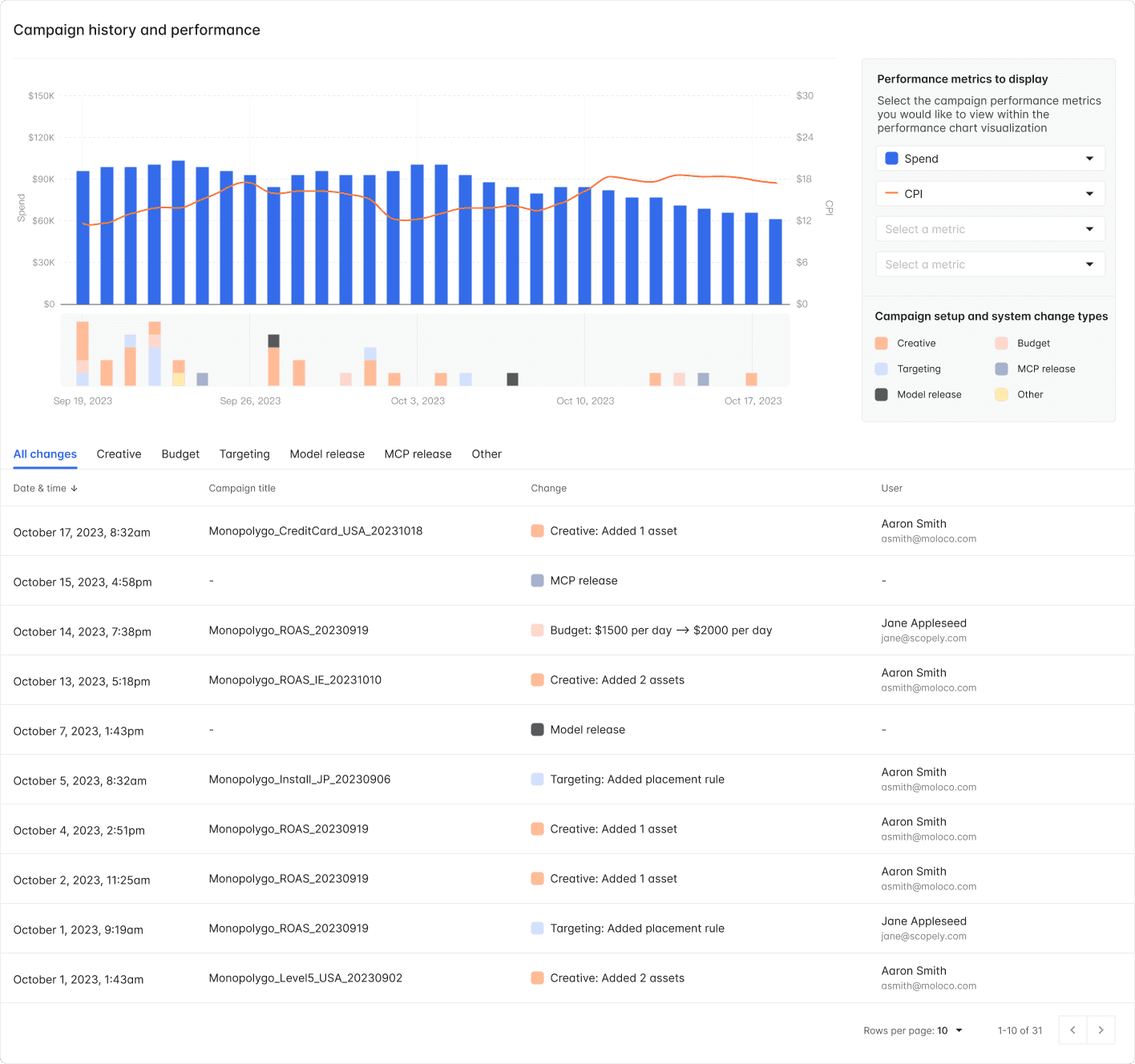Click the MCP release legend icon
Viewport: 1135px width, 1064px height.
pyautogui.click(x=1001, y=369)
